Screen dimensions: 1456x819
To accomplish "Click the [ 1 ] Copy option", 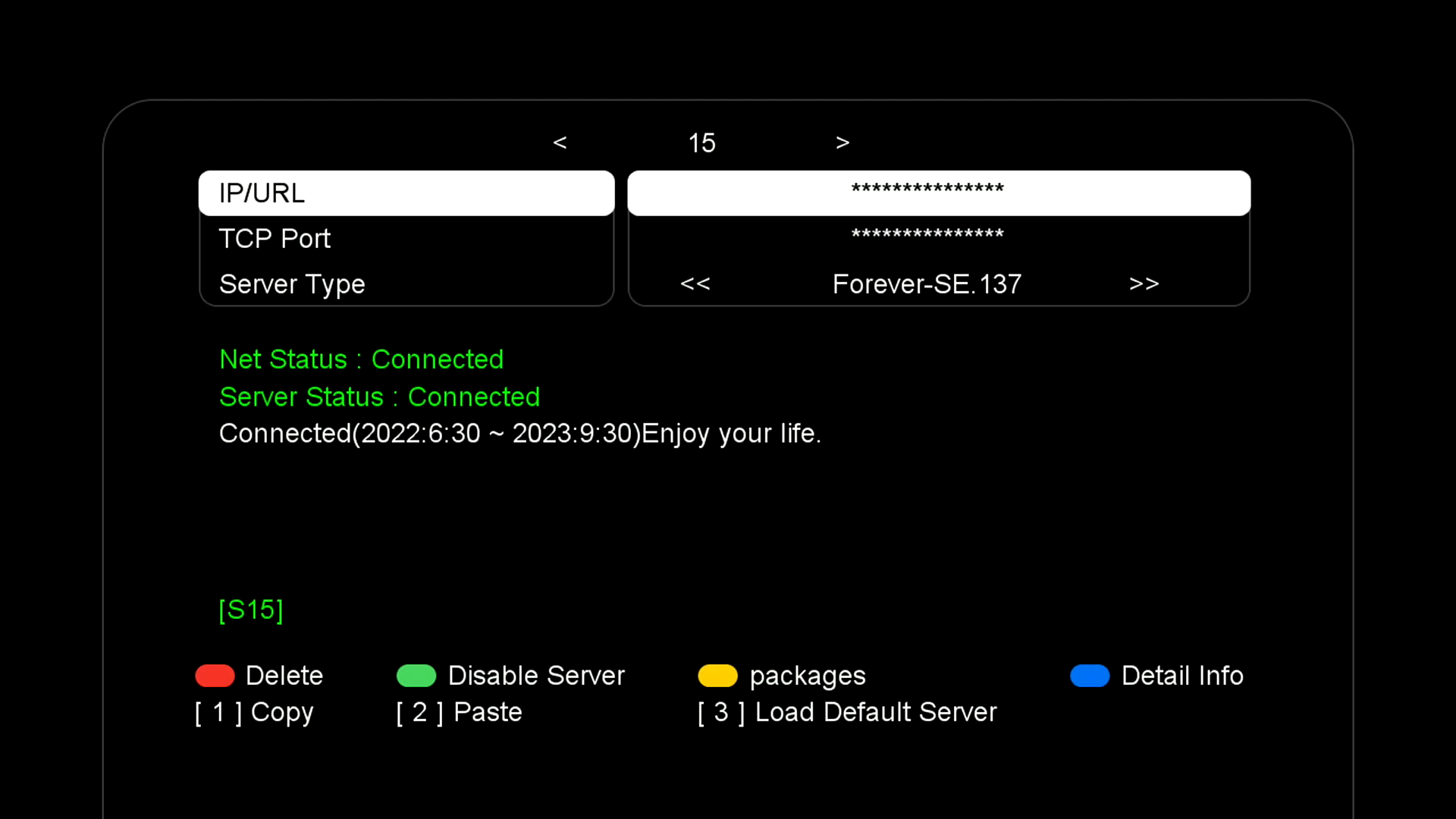I will click(x=255, y=712).
